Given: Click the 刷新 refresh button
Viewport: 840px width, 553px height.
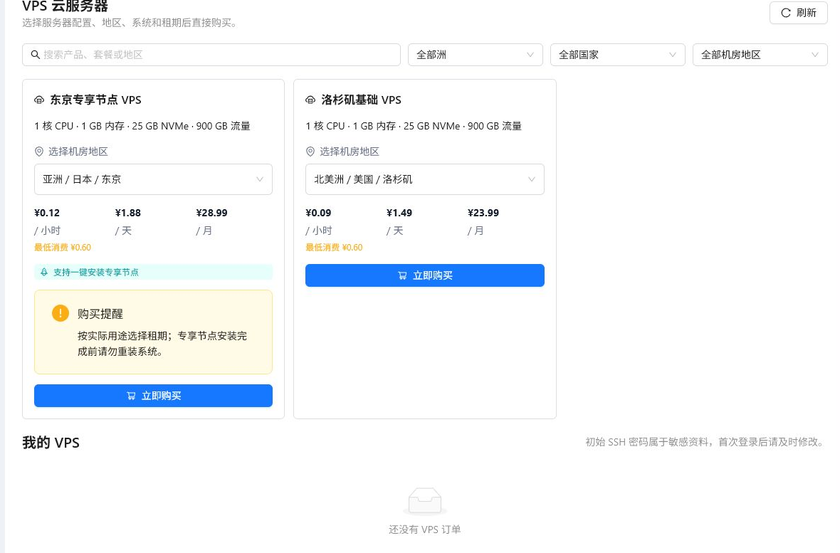Looking at the screenshot, I should (x=798, y=12).
